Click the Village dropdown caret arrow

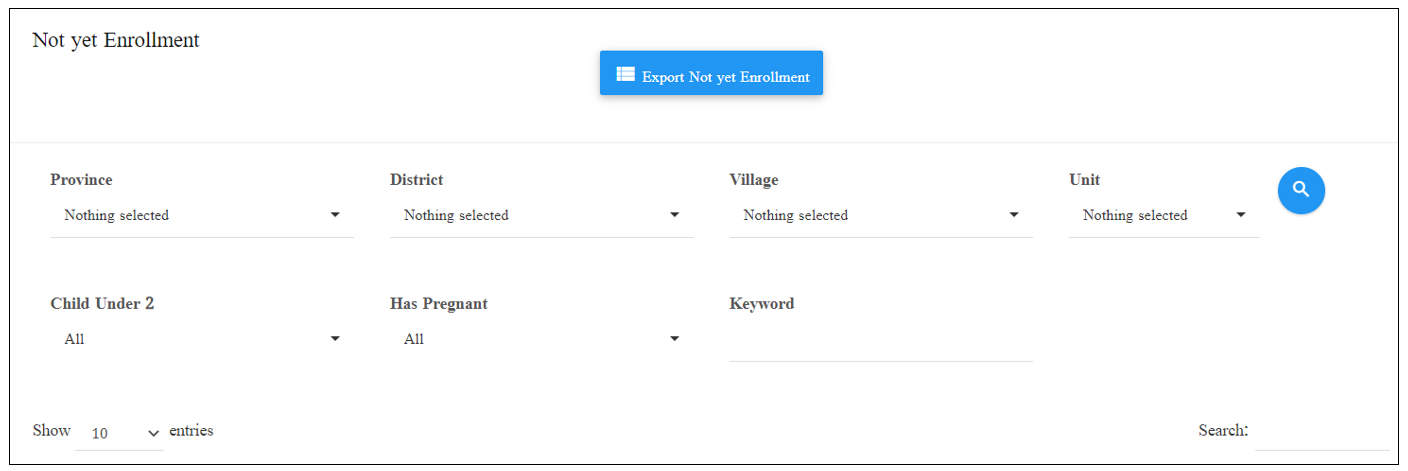tap(1014, 215)
